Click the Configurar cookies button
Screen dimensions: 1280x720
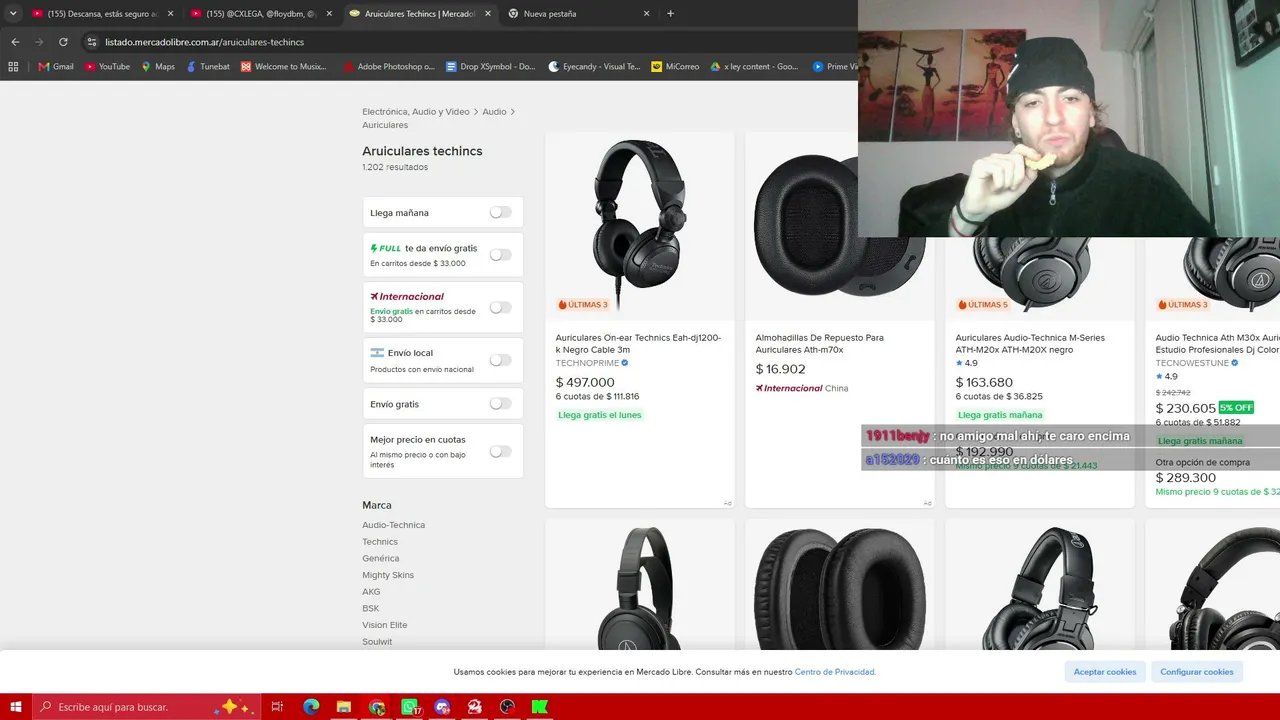(x=1197, y=672)
